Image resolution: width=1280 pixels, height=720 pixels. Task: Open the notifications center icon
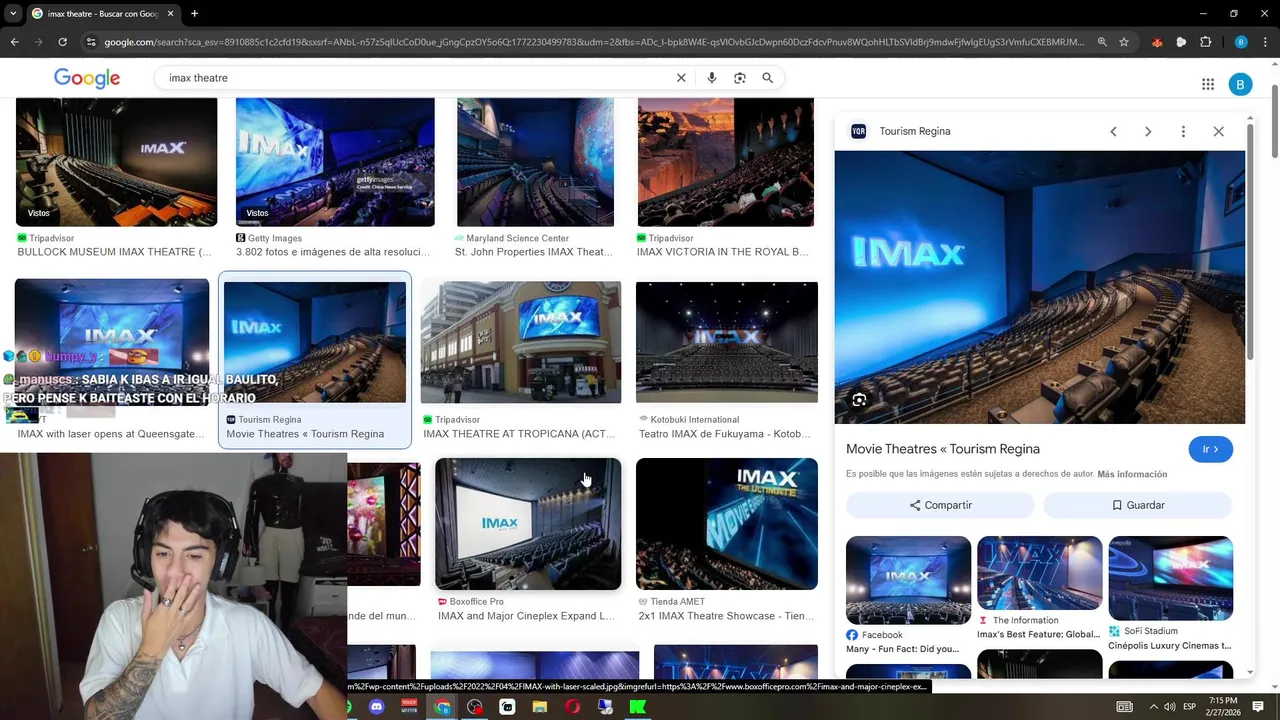tap(1258, 707)
